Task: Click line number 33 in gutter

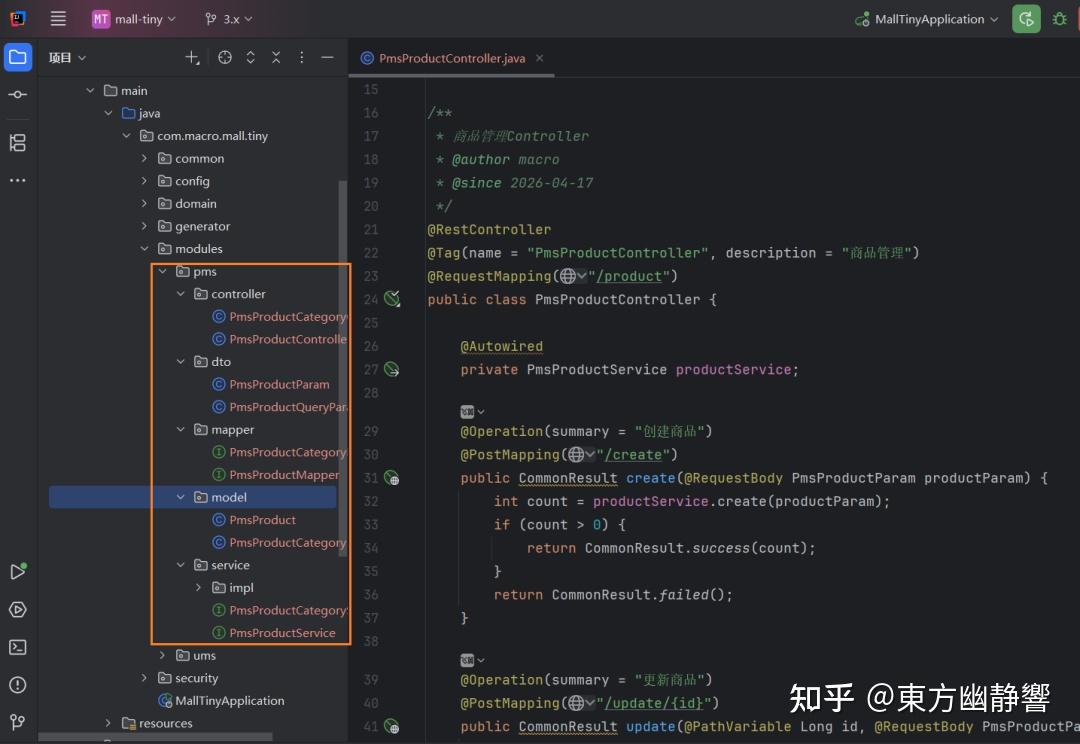Action: (x=371, y=525)
